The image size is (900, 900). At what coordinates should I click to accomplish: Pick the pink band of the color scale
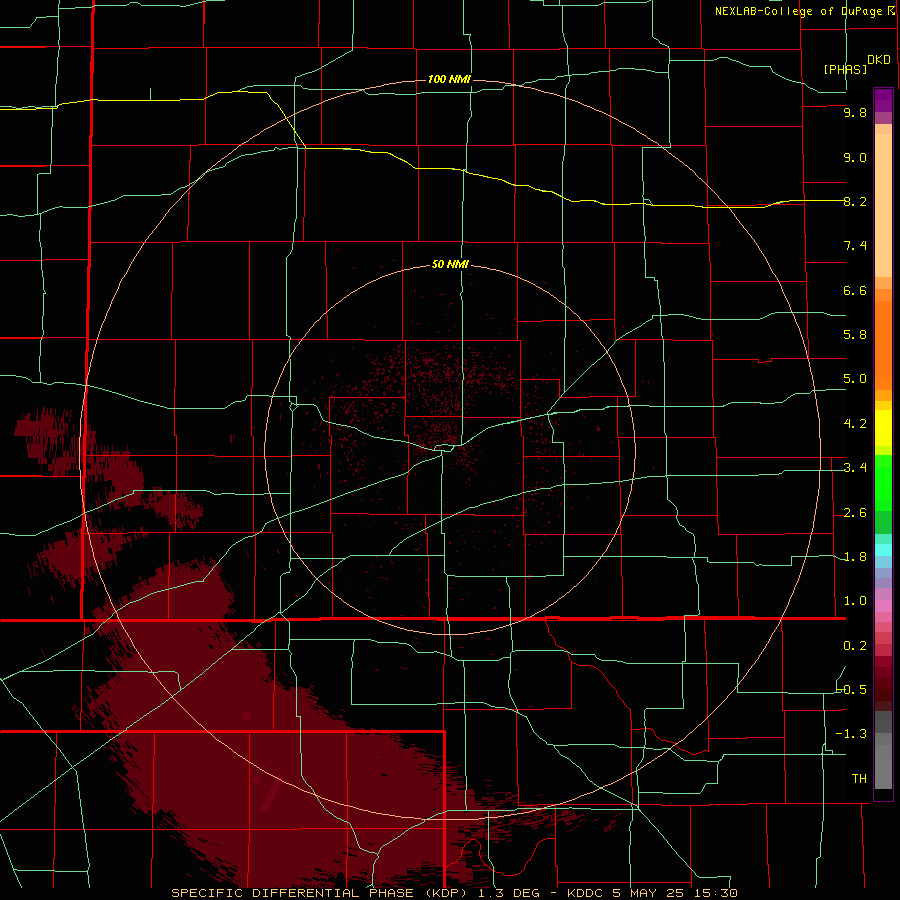[x=883, y=606]
